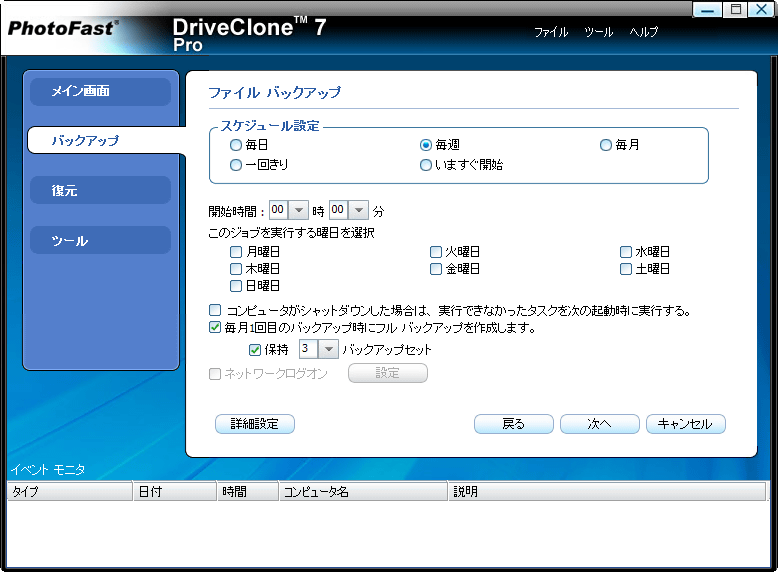The image size is (778, 572).
Task: Check the 水曜日 (Wednesday) checkbox
Action: click(x=626, y=252)
